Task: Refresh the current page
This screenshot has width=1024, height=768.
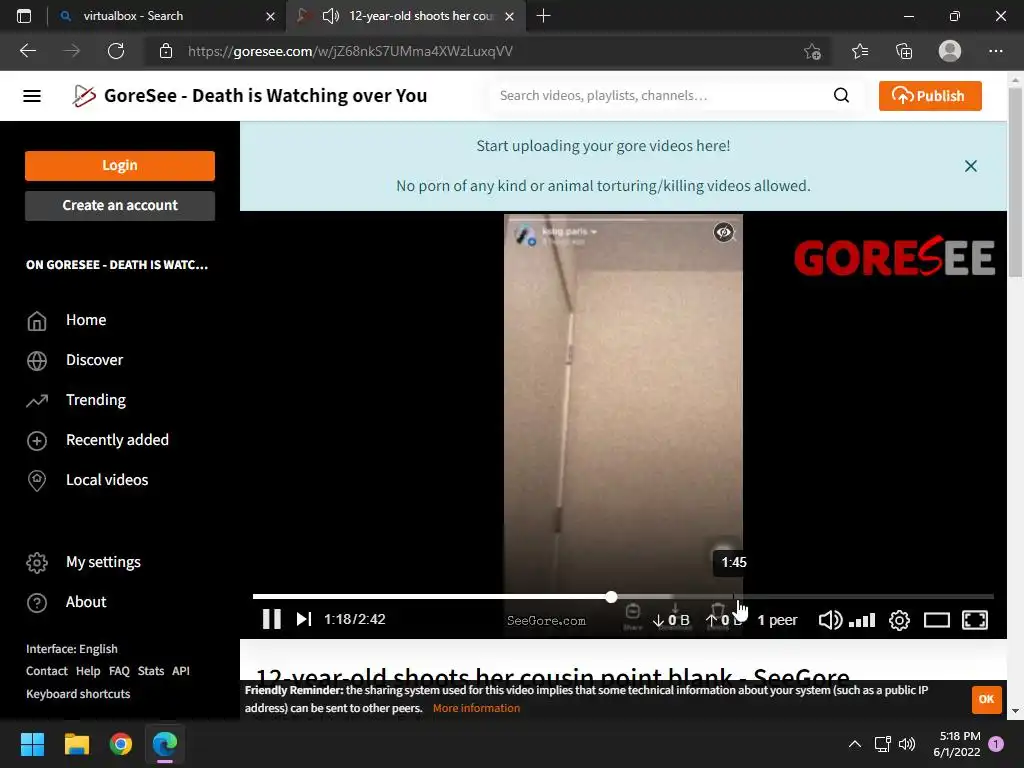Action: tap(116, 51)
